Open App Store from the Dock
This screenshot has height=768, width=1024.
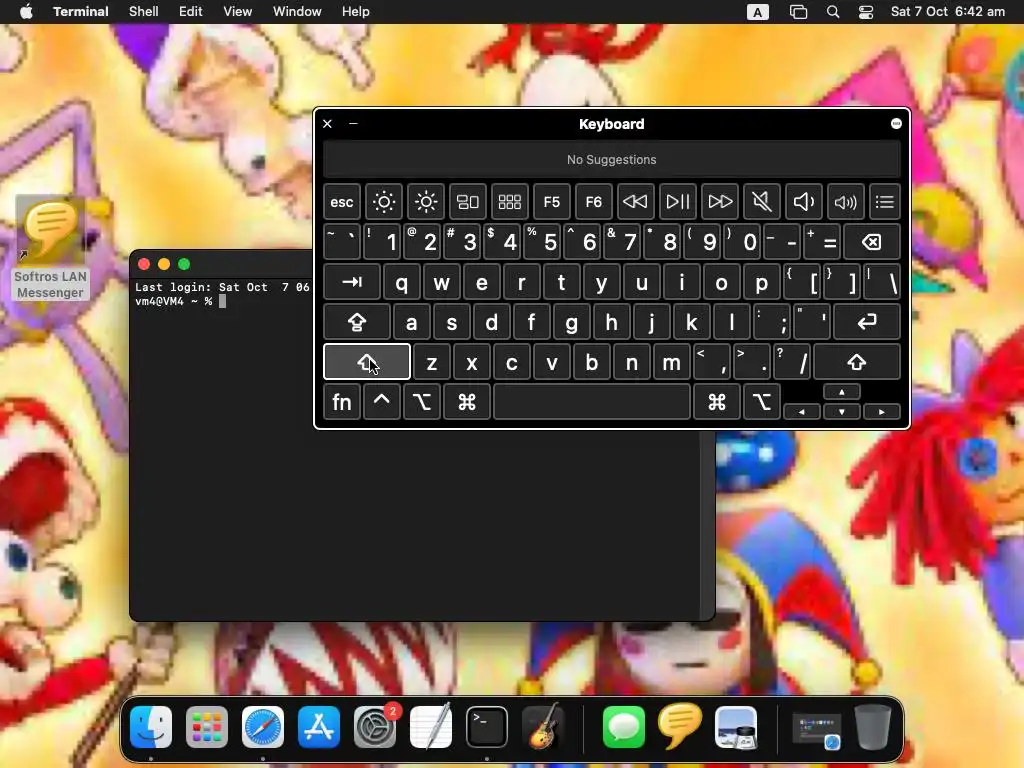coord(319,727)
